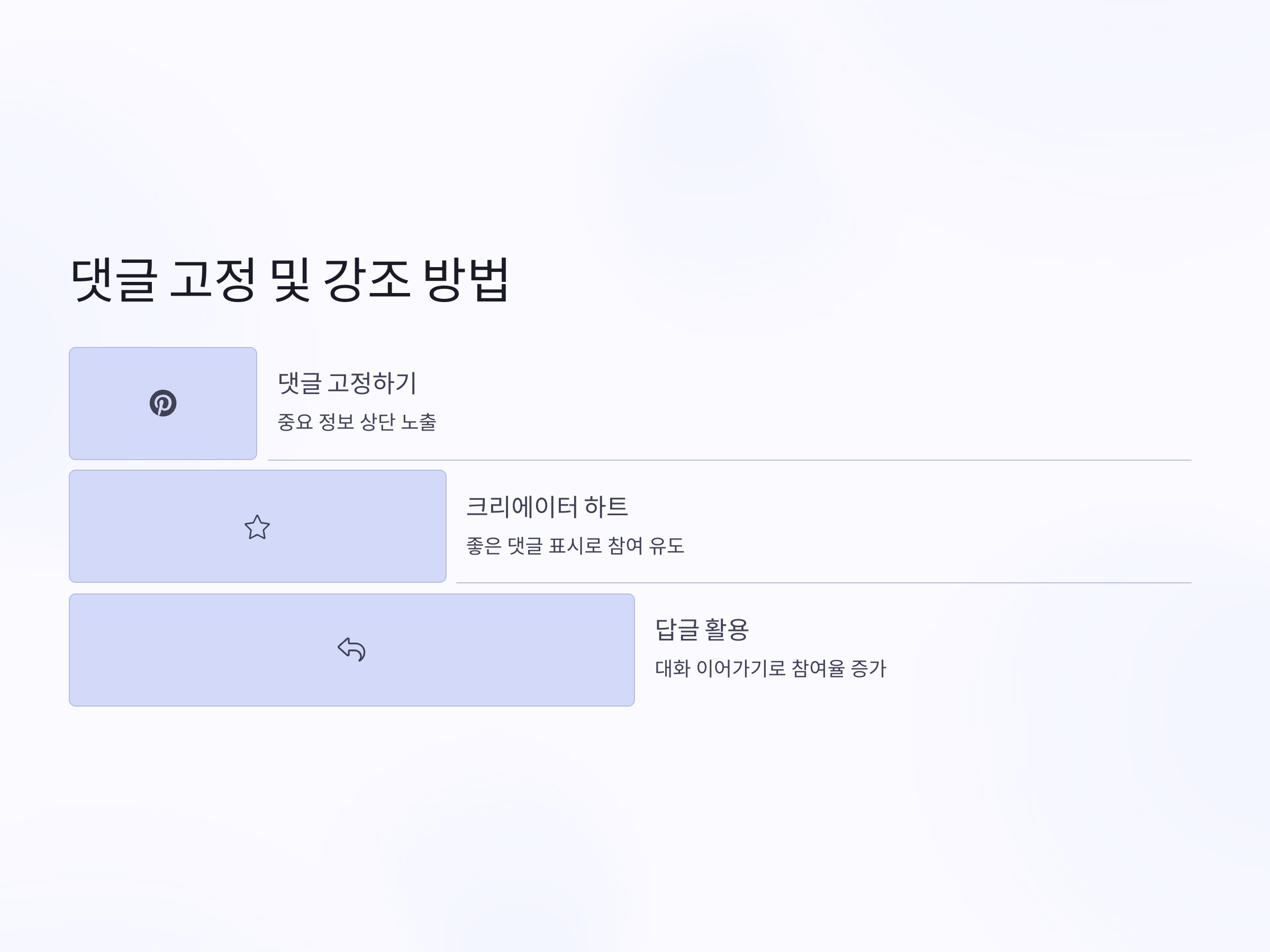
Task: Click the pin icon in first block
Action: (x=163, y=404)
